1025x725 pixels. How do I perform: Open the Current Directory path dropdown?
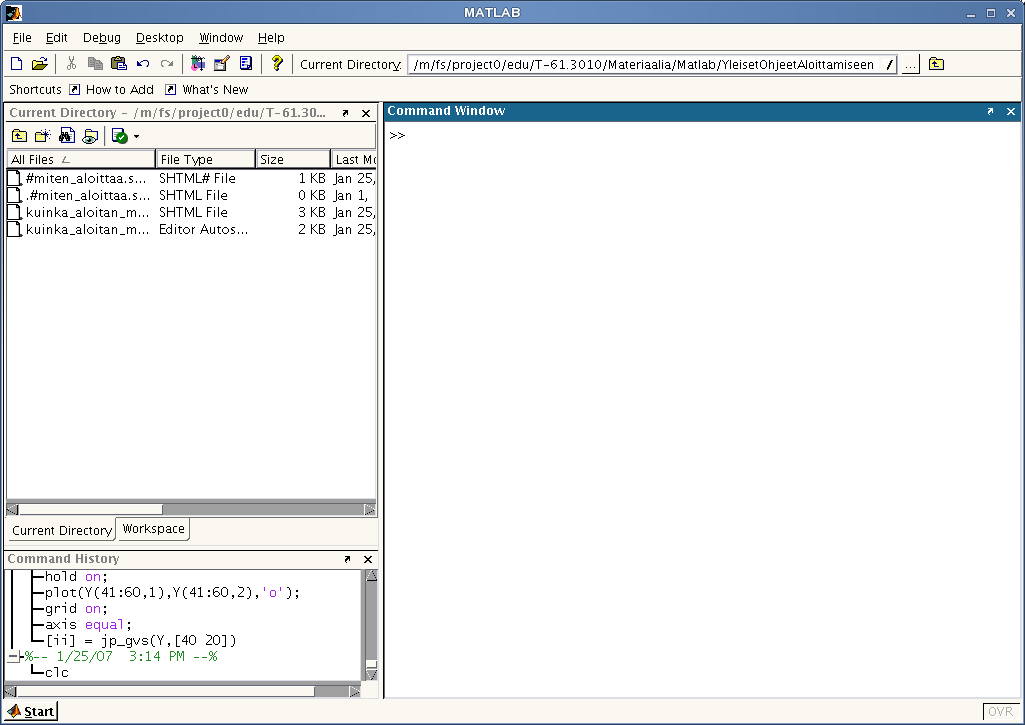pyautogui.click(x=889, y=64)
